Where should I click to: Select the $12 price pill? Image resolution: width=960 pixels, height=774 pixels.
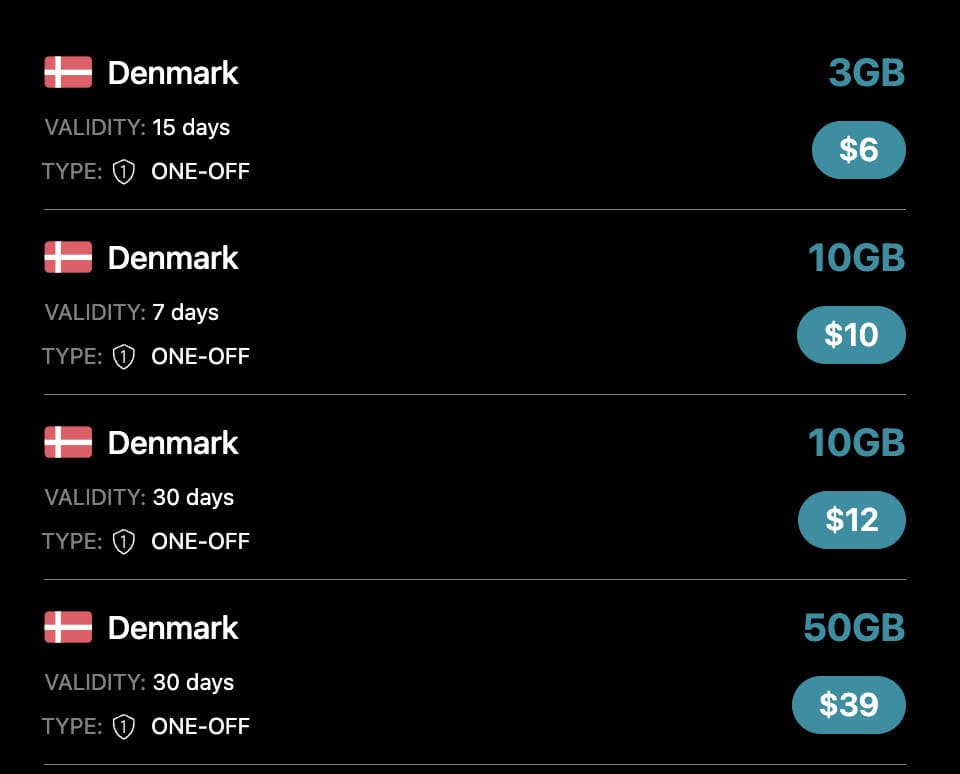tap(851, 520)
